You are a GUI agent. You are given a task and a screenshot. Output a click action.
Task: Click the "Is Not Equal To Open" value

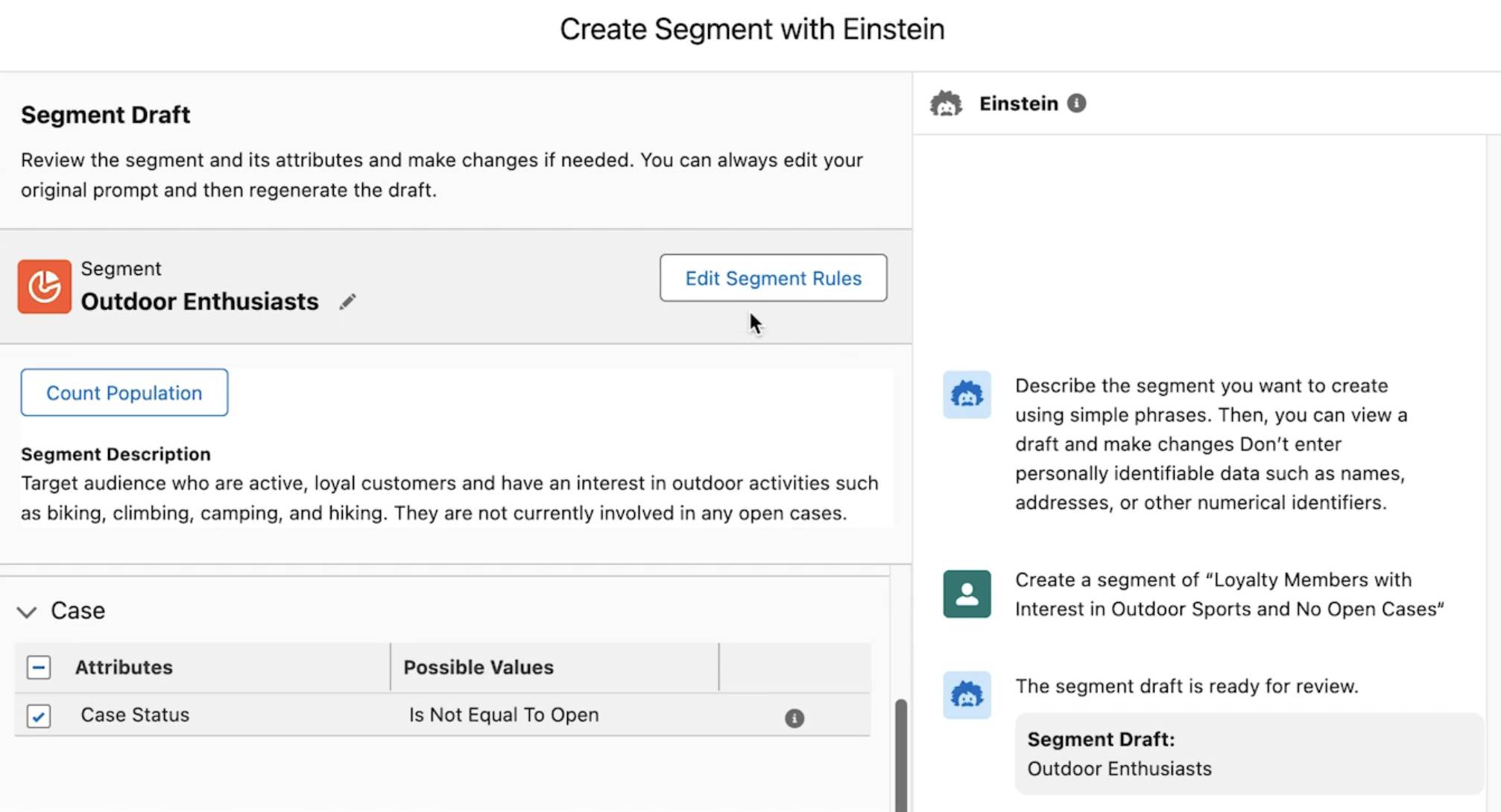tap(504, 714)
